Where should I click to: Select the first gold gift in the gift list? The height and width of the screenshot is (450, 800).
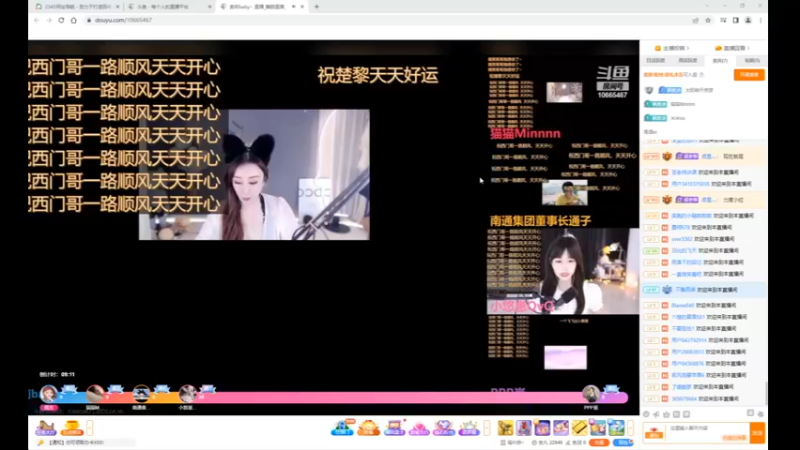tap(506, 428)
